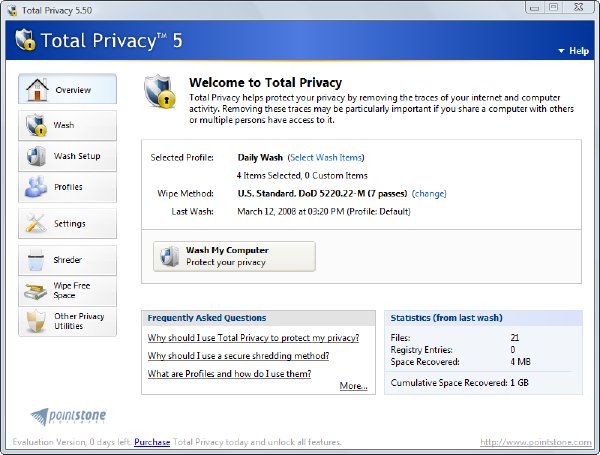
Task: Minimize the Total Privacy window
Action: click(x=535, y=7)
